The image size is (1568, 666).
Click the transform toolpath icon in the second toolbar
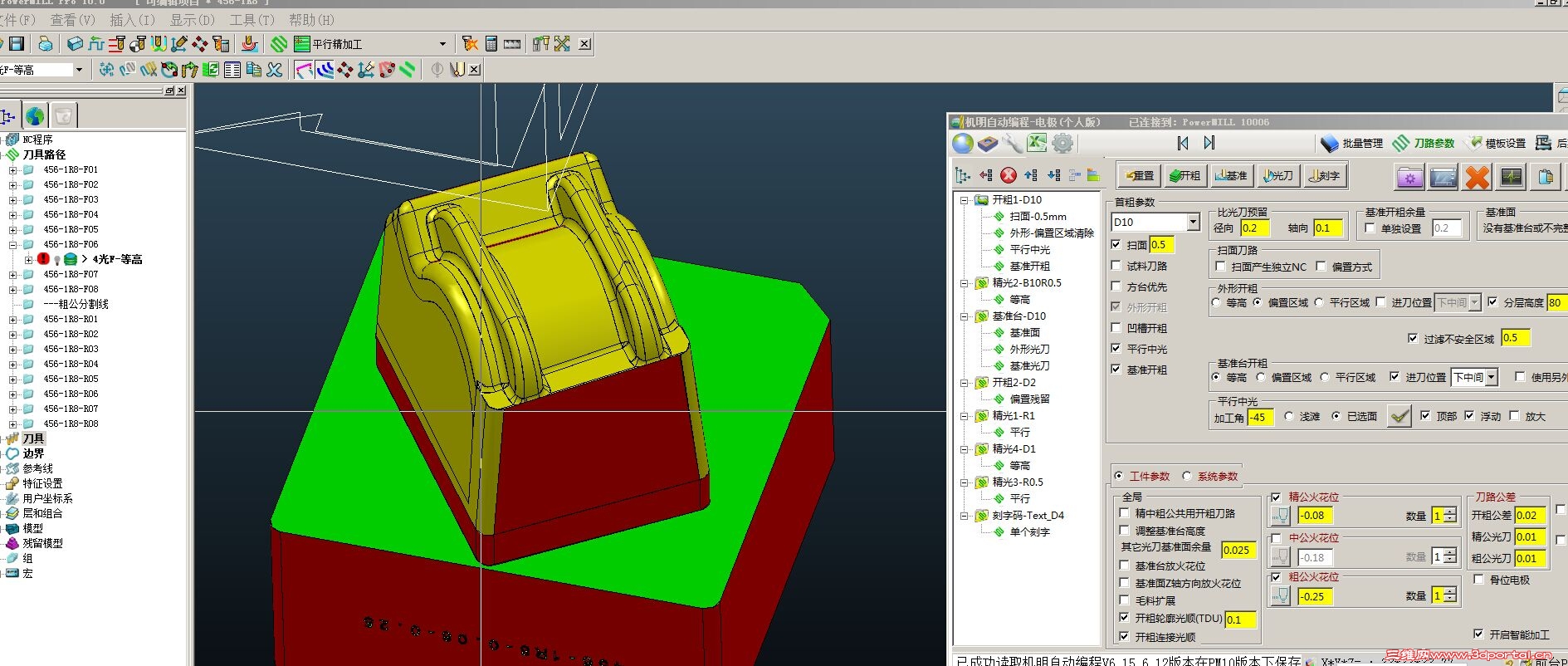(106, 70)
